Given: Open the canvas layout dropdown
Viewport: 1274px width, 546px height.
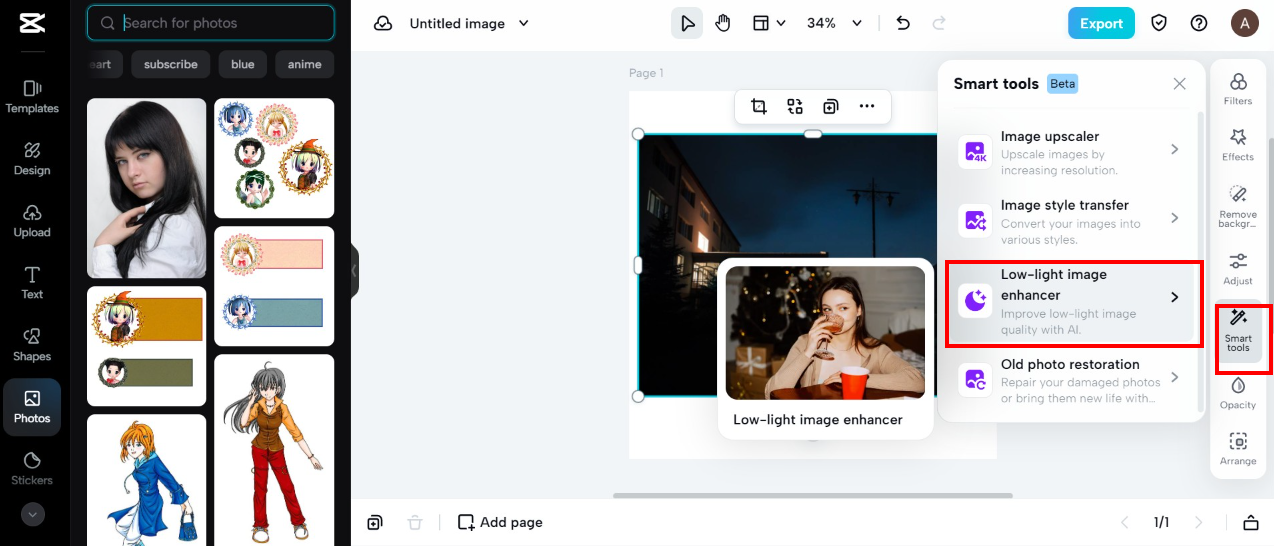Looking at the screenshot, I should 768,23.
